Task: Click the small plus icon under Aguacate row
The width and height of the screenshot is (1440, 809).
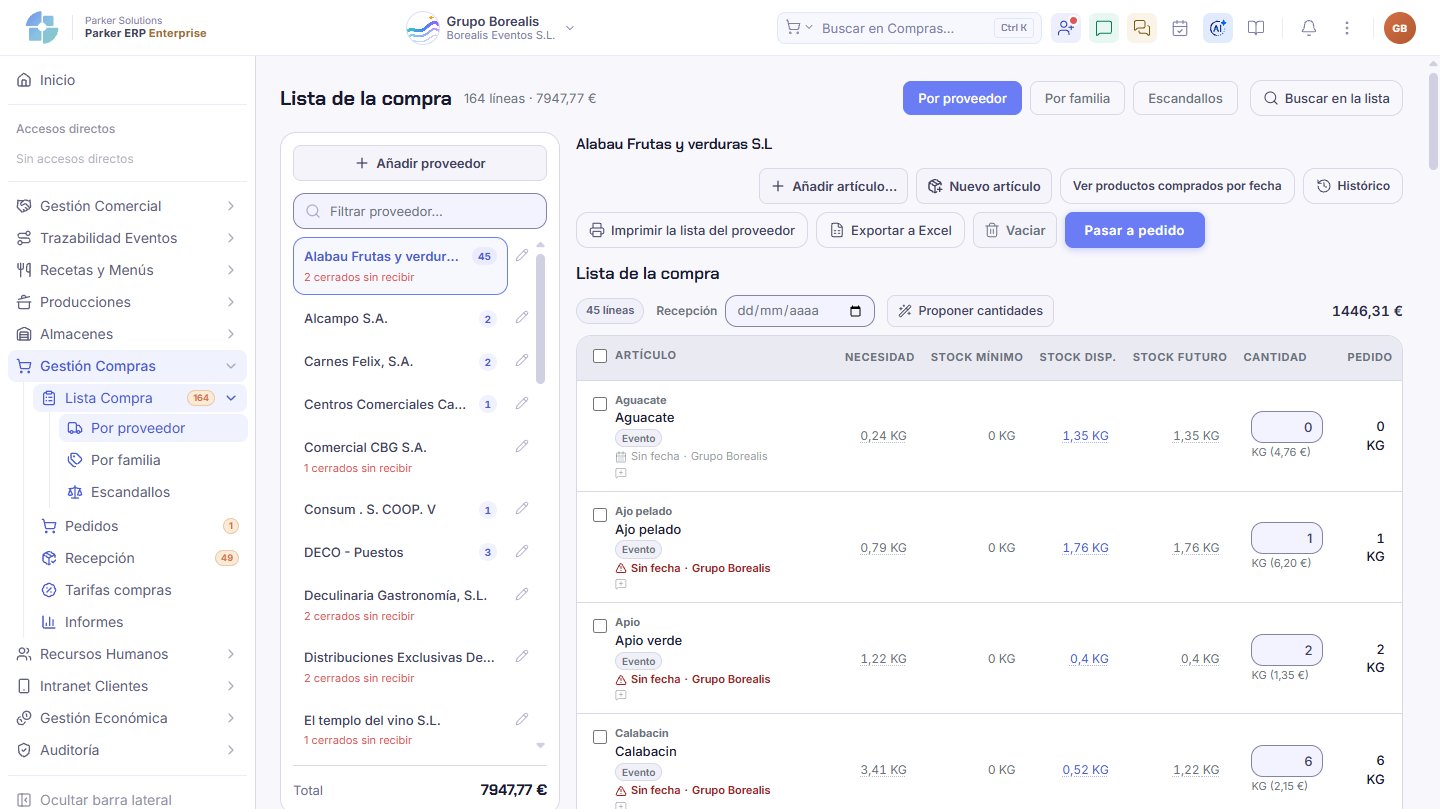Action: click(x=620, y=473)
